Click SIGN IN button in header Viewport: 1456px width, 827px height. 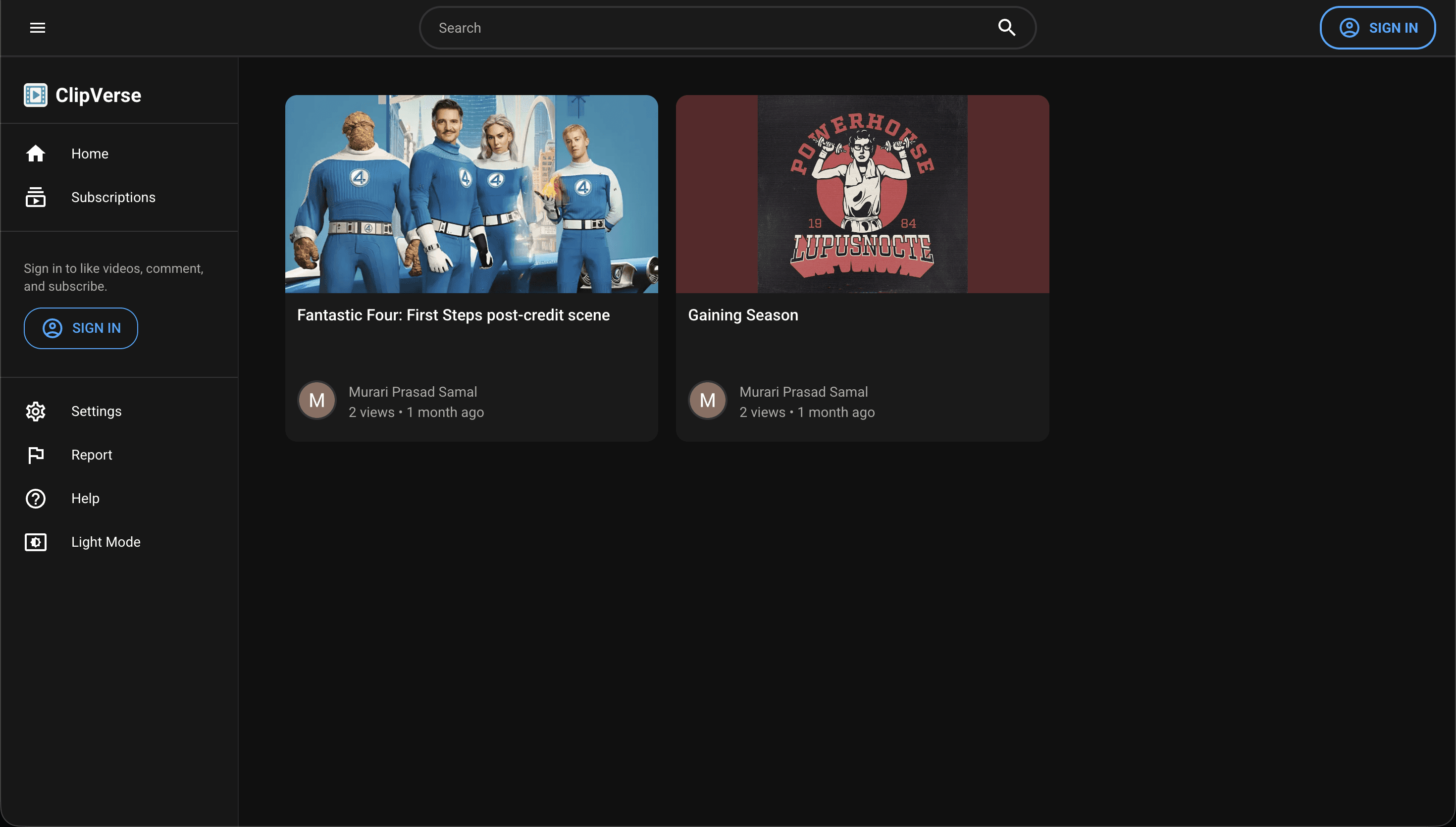pyautogui.click(x=1377, y=28)
